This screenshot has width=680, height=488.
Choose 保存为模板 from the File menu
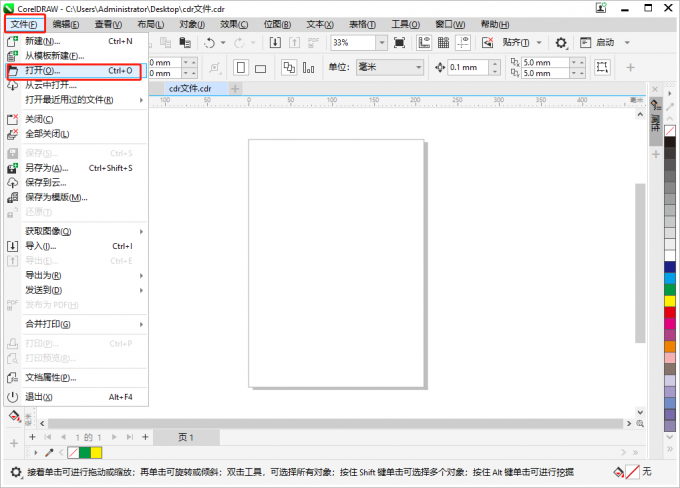pyautogui.click(x=76, y=197)
